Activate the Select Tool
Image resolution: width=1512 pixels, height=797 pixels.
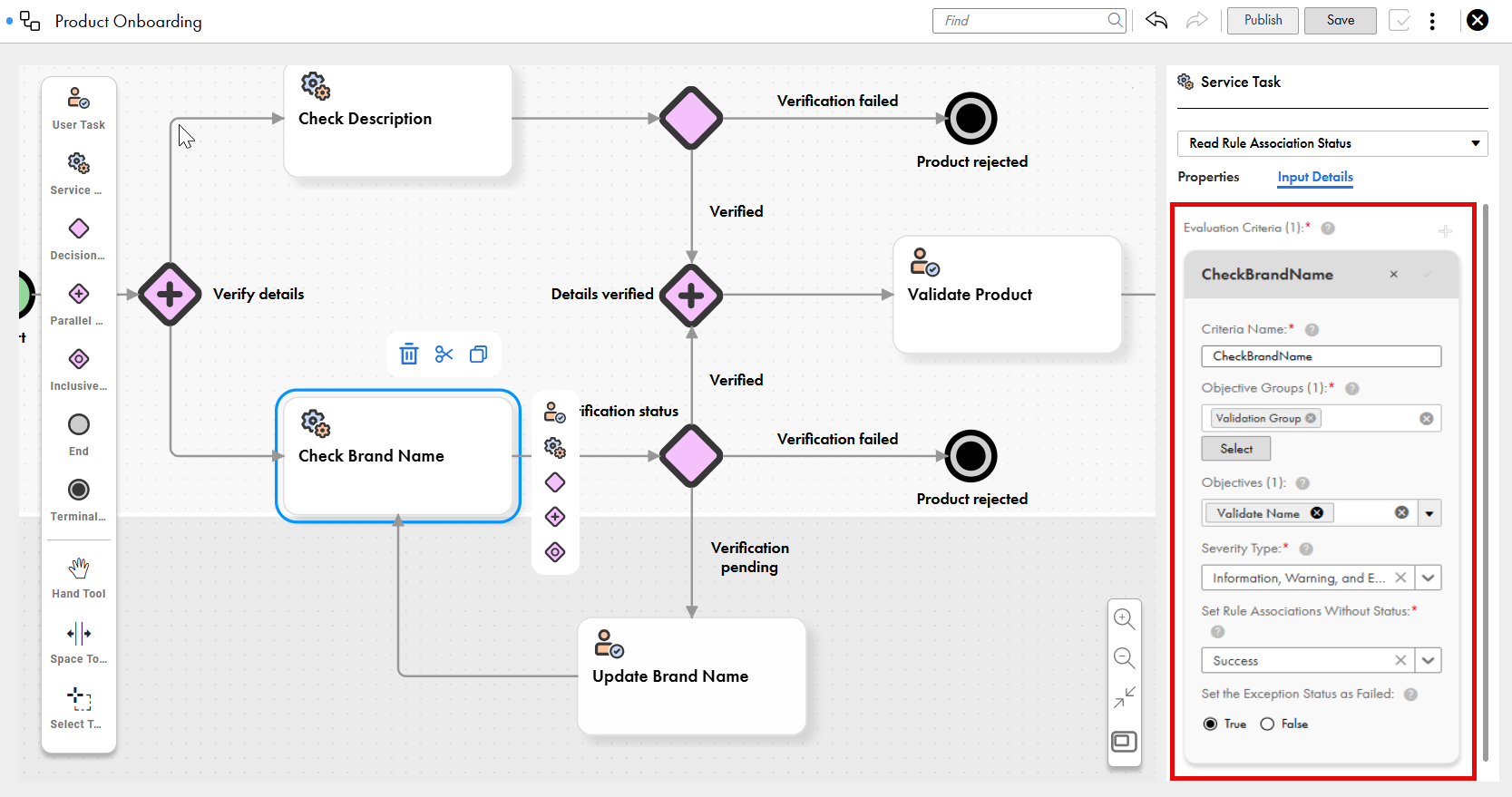tap(79, 708)
